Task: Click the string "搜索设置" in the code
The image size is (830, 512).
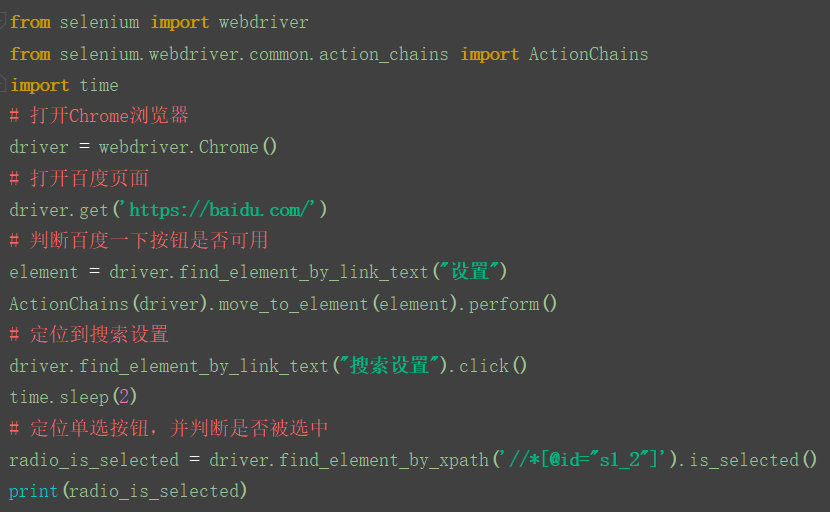Action: (389, 365)
